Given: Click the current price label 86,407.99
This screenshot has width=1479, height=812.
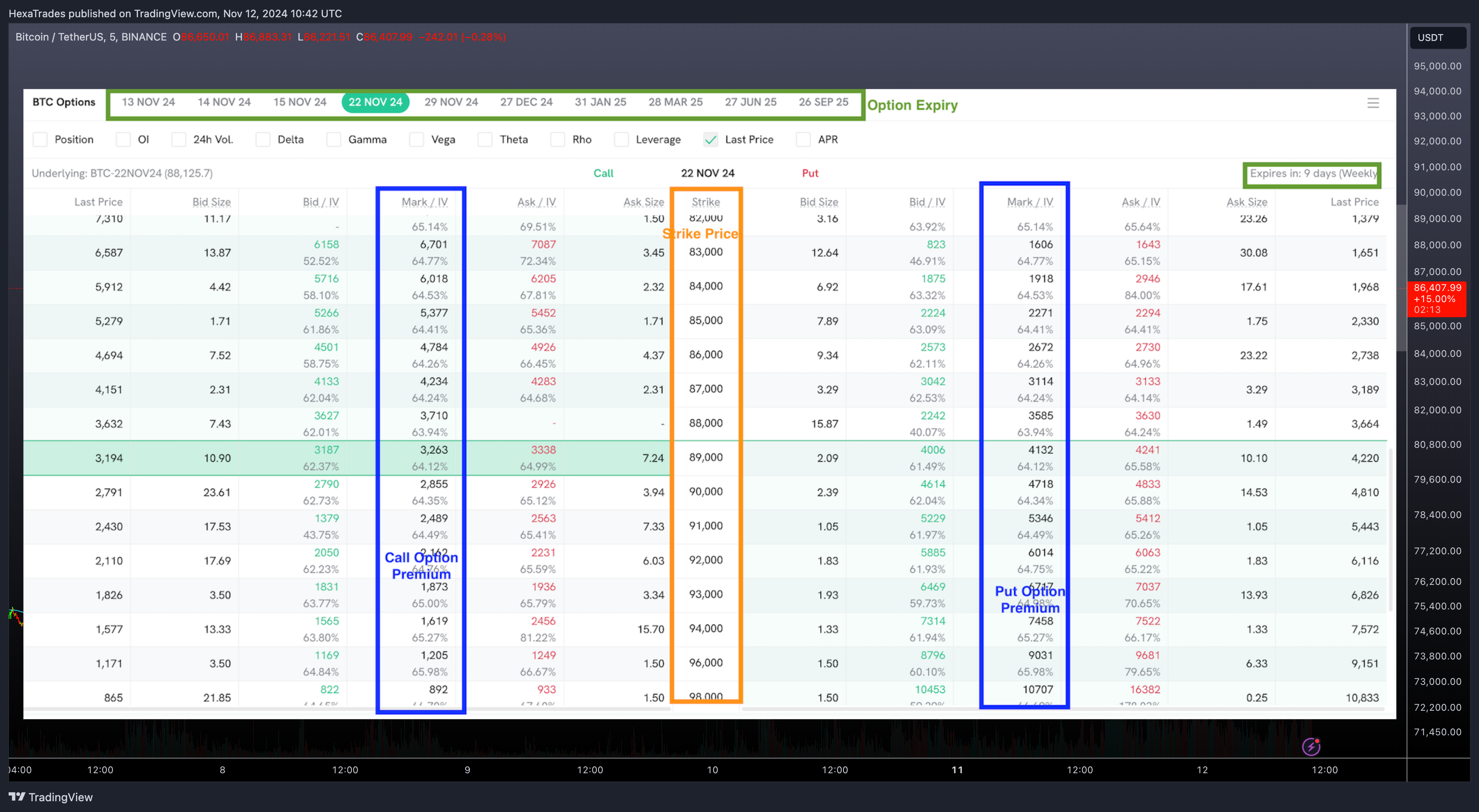Looking at the screenshot, I should pyautogui.click(x=1437, y=298).
